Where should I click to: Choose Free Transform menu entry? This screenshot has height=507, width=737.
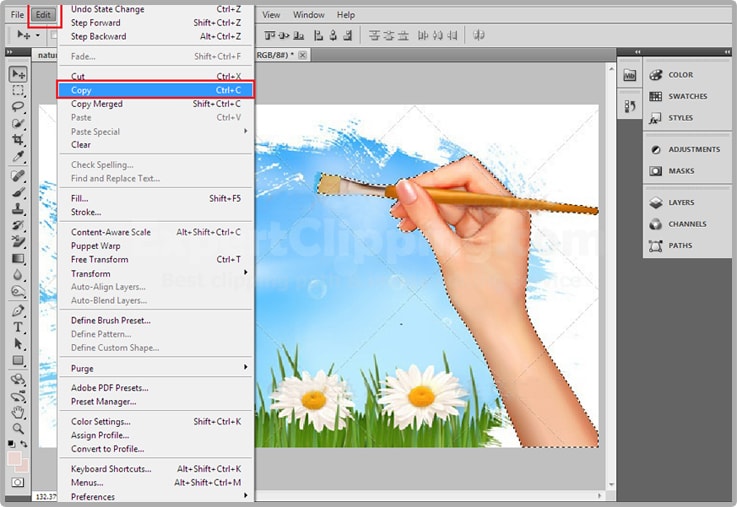[156, 259]
